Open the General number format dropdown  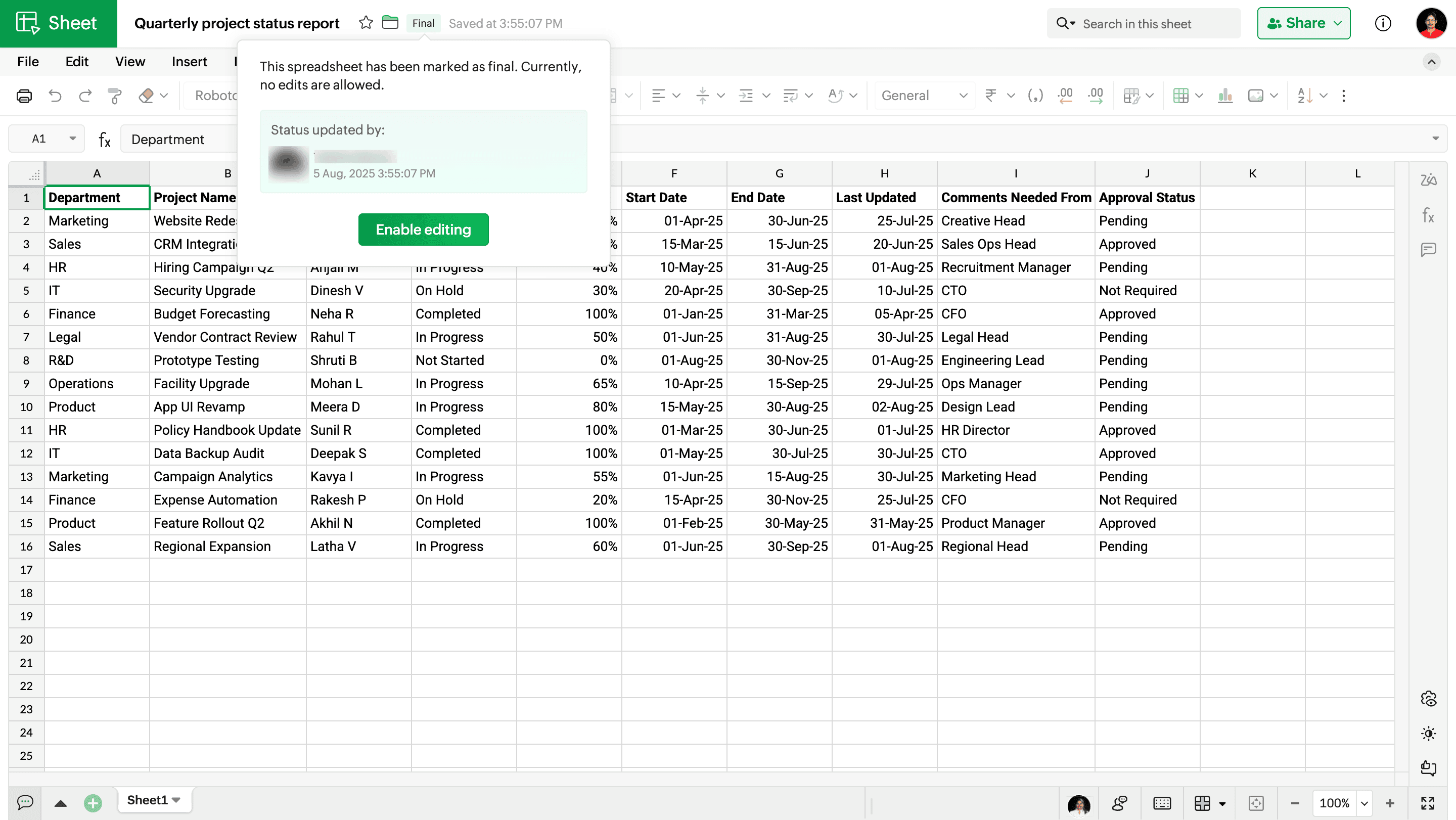point(924,96)
